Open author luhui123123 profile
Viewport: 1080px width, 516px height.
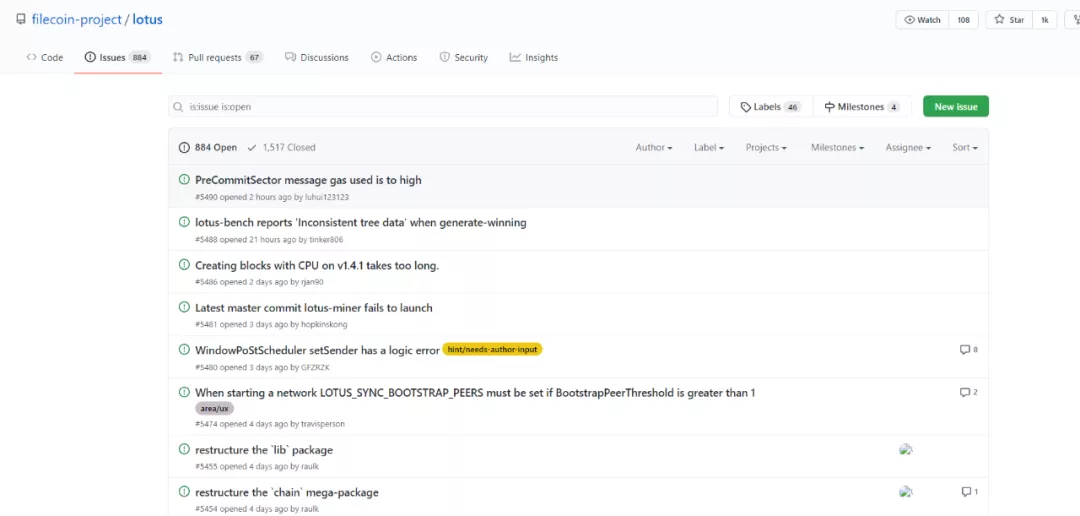coord(327,197)
